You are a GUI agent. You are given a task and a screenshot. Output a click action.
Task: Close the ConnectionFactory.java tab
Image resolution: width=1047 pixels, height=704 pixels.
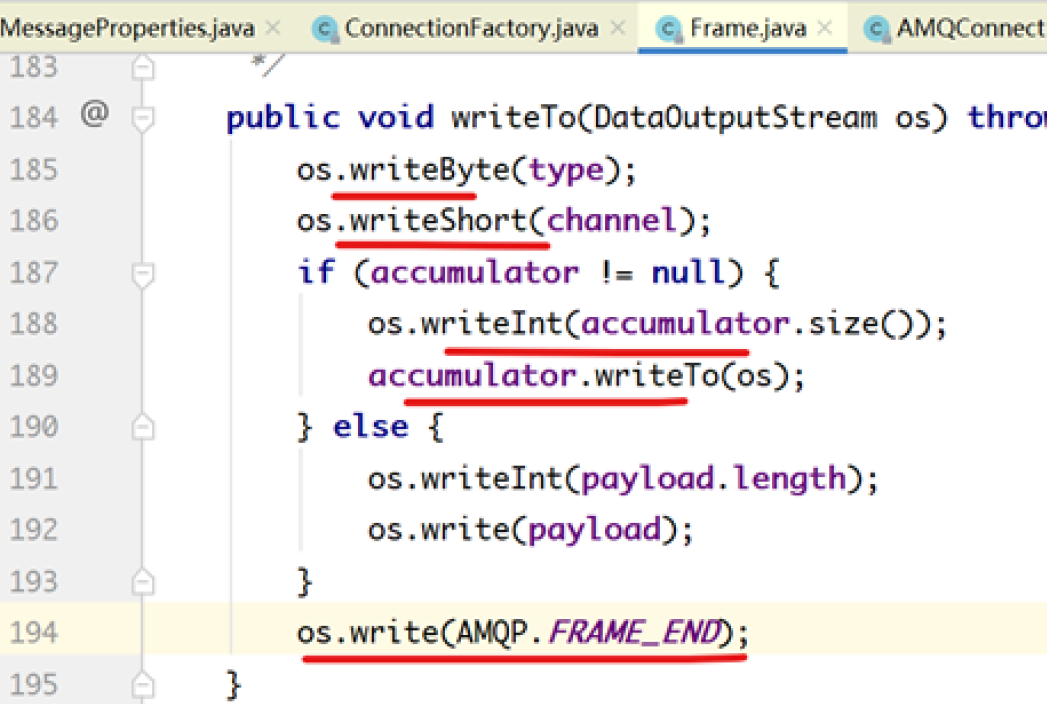619,28
